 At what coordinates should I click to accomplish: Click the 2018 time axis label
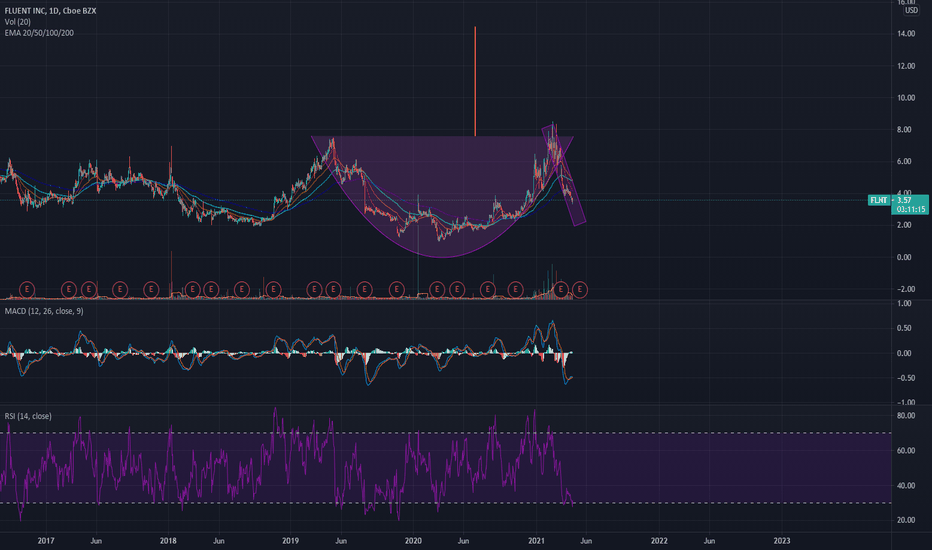point(168,540)
